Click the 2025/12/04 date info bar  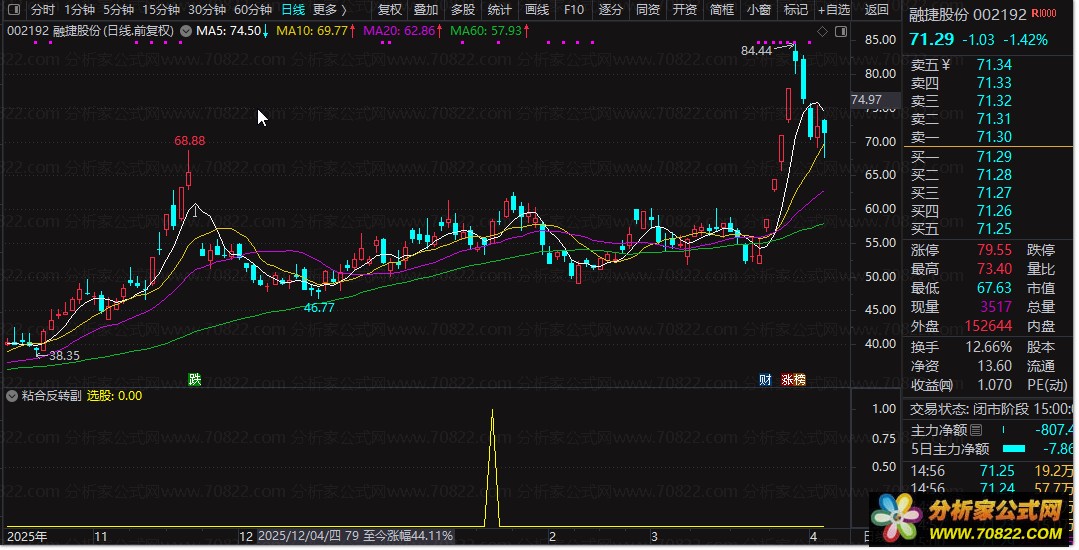pyautogui.click(x=356, y=536)
